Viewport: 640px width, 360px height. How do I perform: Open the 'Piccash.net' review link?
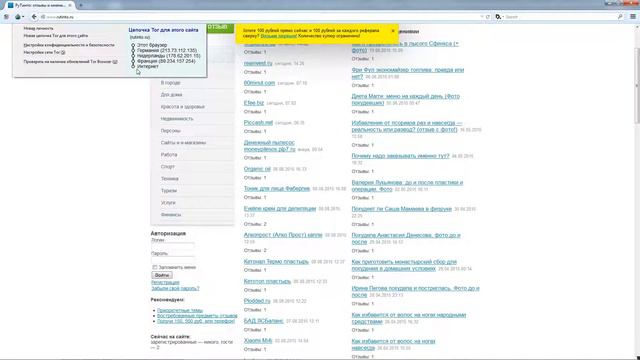[258, 122]
